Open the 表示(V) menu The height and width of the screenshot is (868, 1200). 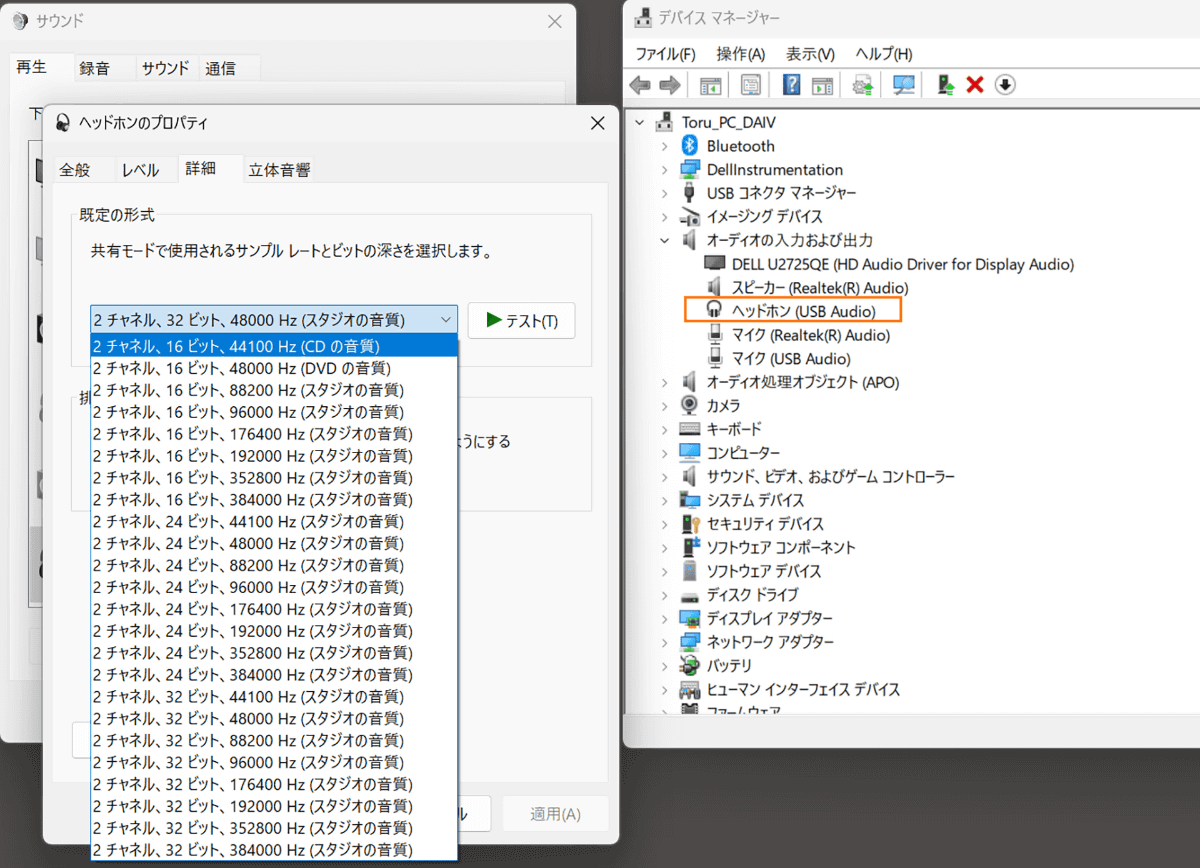pyautogui.click(x=810, y=54)
